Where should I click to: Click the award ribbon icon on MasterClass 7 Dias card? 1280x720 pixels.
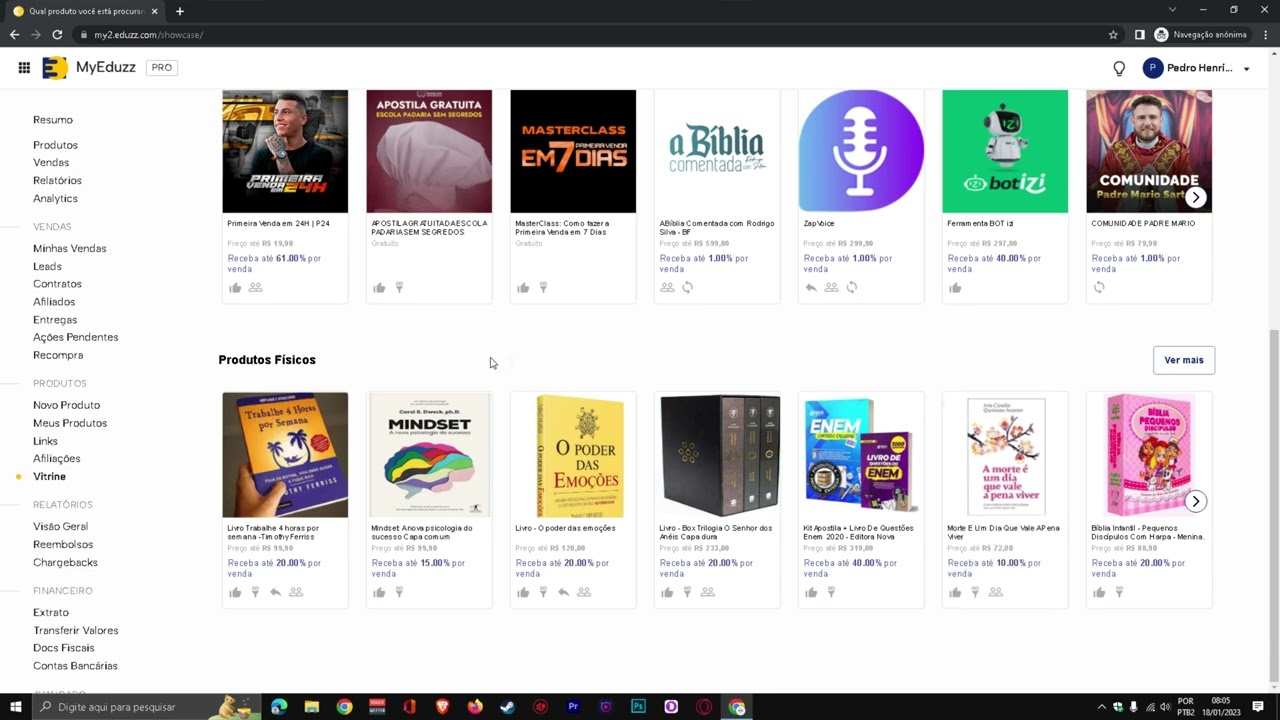pyautogui.click(x=543, y=288)
